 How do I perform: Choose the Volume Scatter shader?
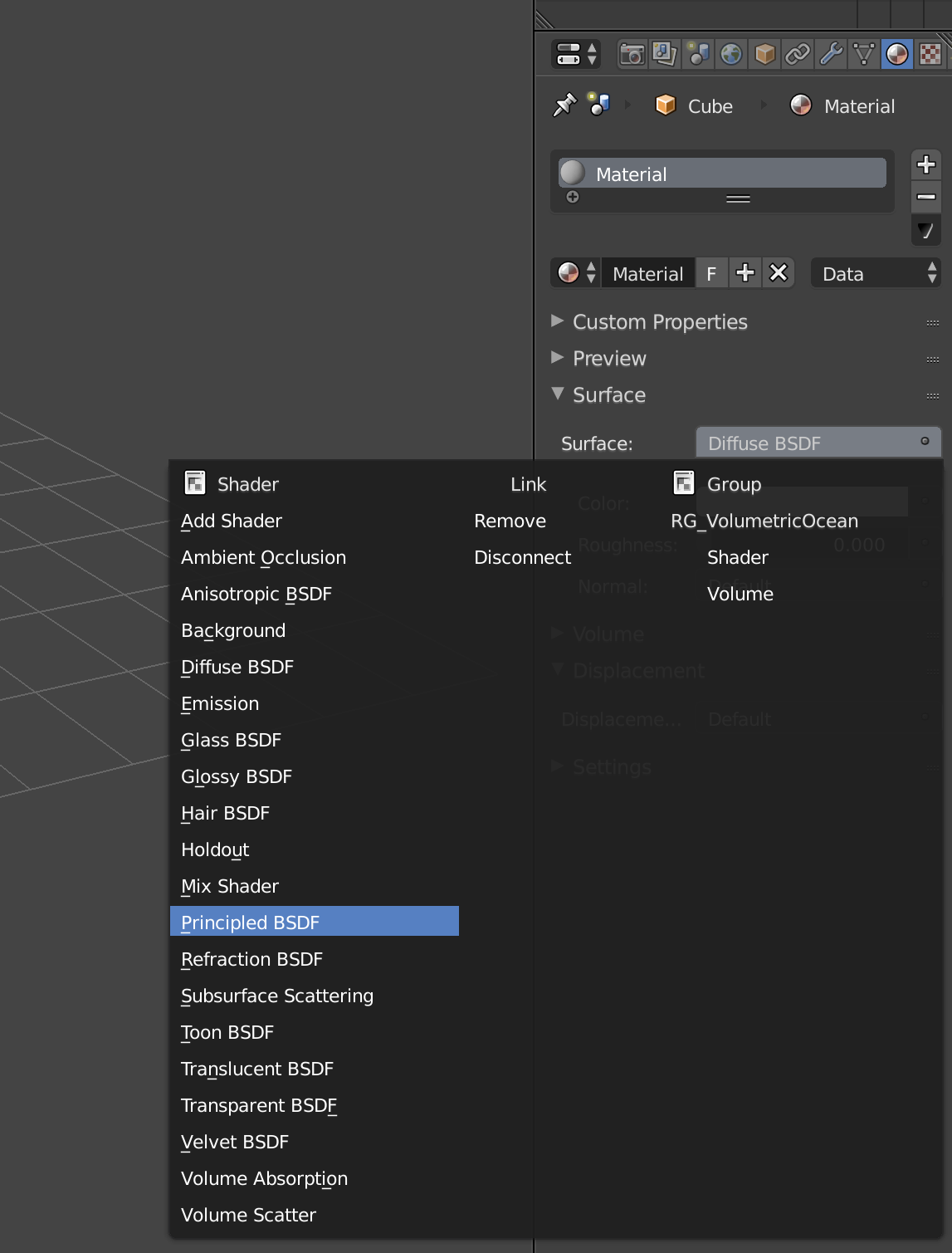315,1215
